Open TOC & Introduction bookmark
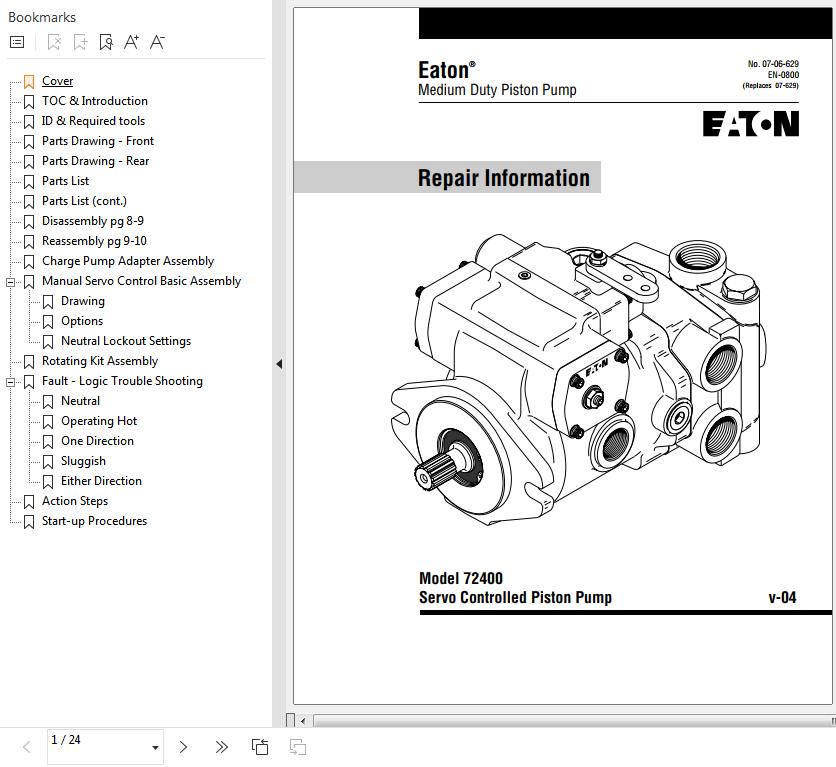This screenshot has height=767, width=836. [x=95, y=101]
